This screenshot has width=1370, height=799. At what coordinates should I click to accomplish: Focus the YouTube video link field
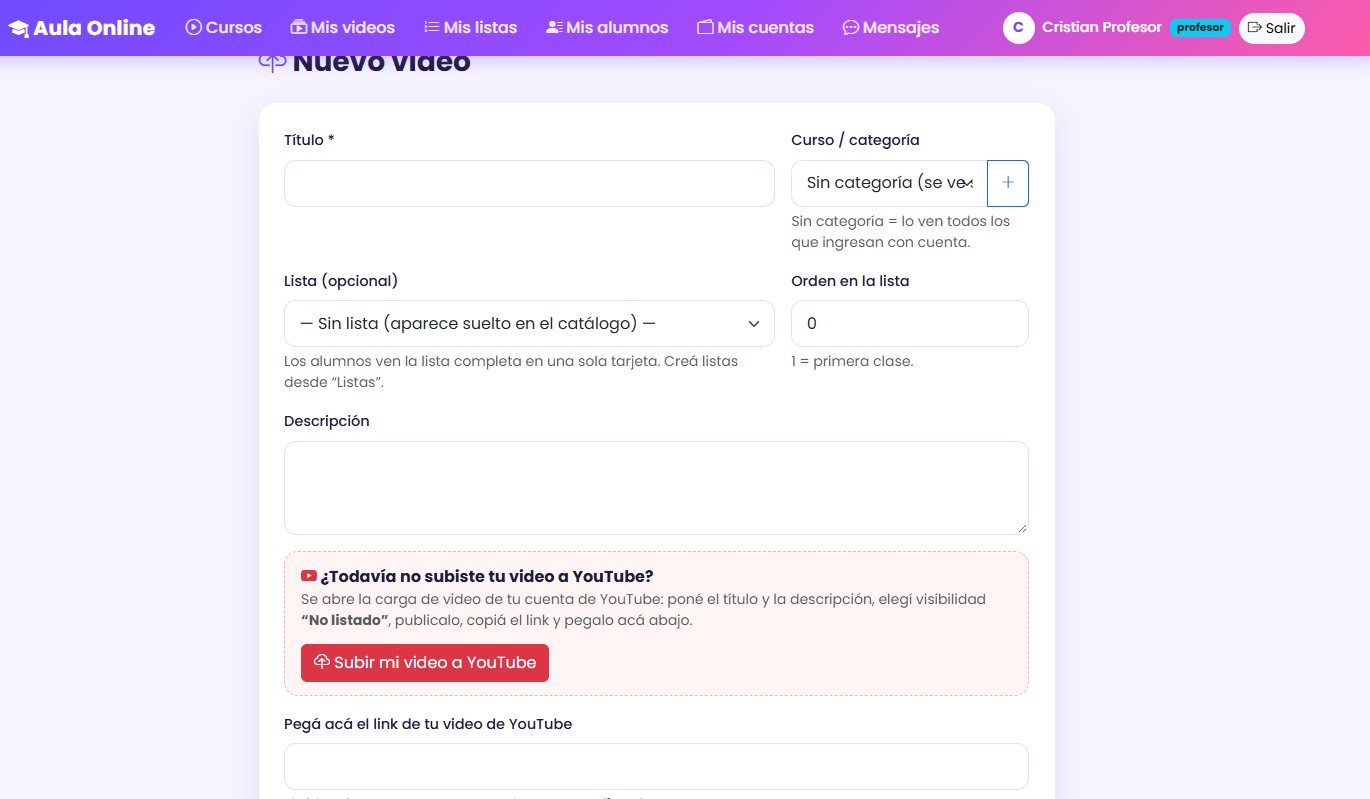click(x=656, y=767)
